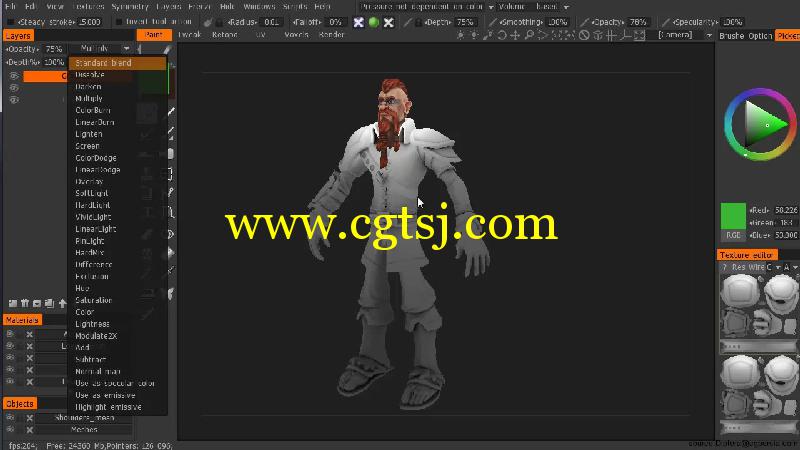Viewport: 800px width, 450px height.
Task: Toggle the Steady stroke checkbox
Action: click(x=11, y=22)
